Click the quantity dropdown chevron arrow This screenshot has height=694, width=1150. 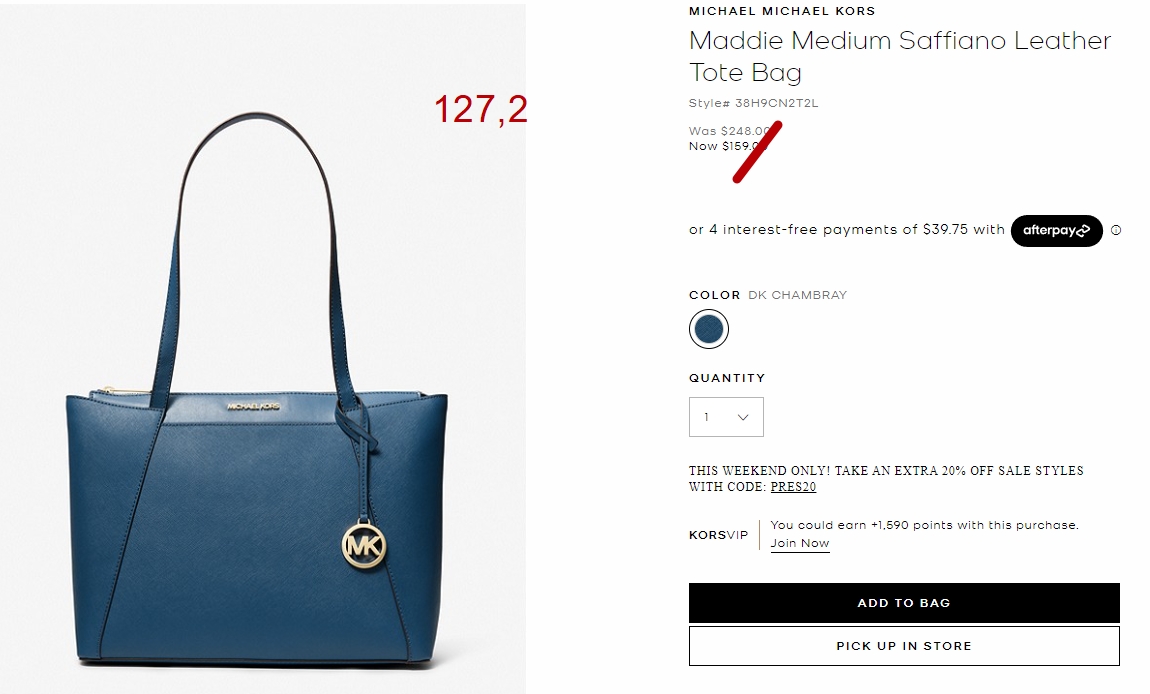click(743, 417)
